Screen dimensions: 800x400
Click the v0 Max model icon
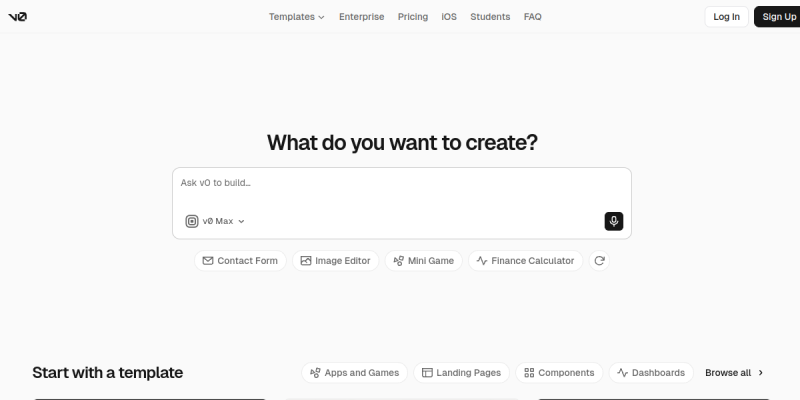(x=192, y=221)
